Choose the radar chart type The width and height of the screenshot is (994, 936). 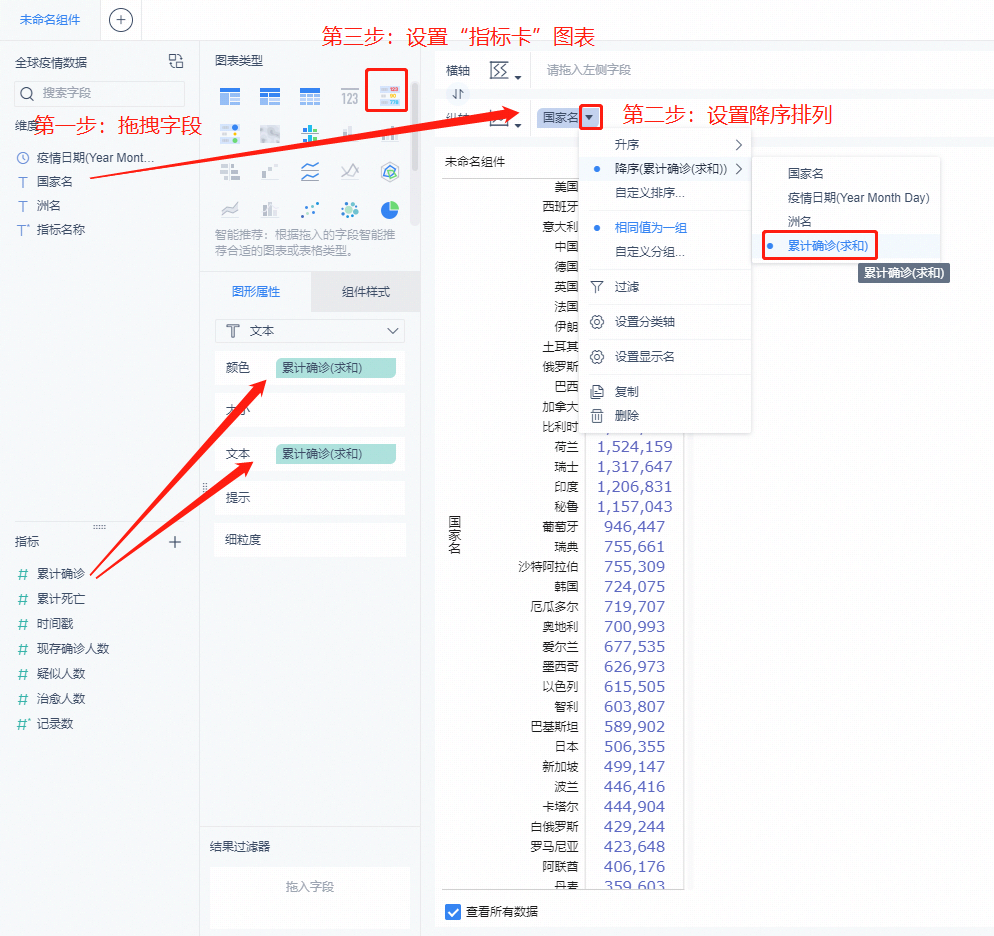point(388,171)
